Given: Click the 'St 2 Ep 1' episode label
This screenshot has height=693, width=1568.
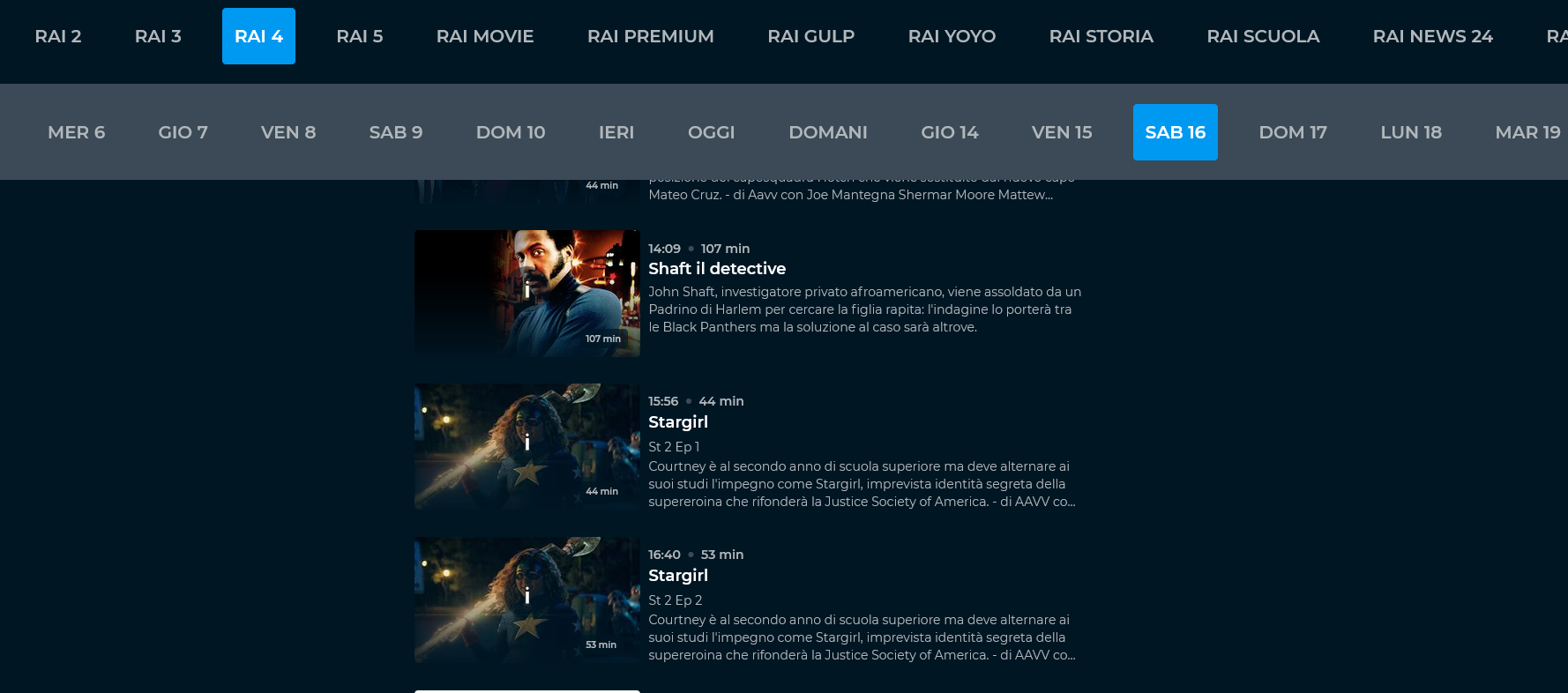Looking at the screenshot, I should click(x=674, y=447).
